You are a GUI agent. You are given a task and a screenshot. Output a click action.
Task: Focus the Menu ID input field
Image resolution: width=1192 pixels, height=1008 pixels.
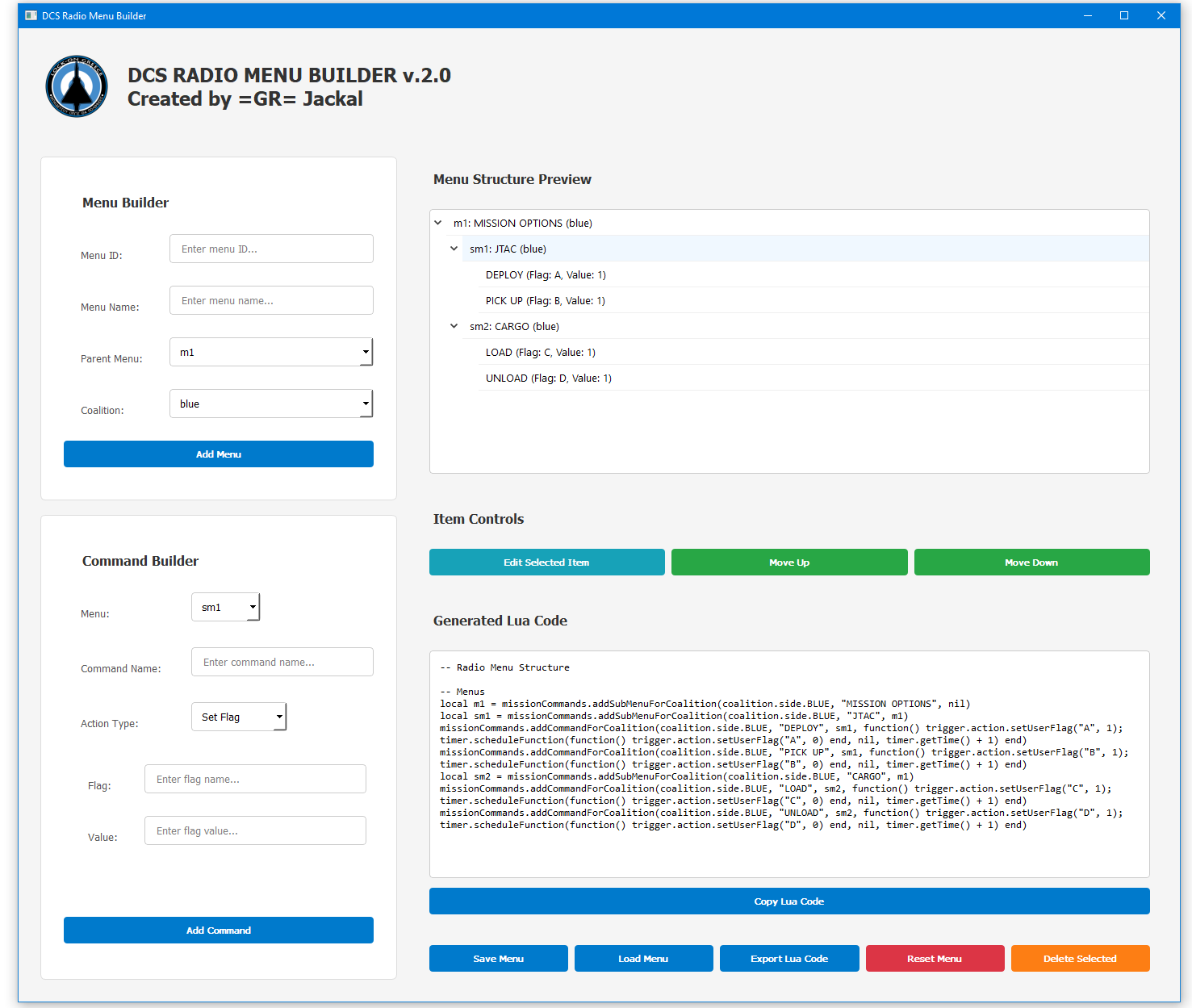point(271,249)
